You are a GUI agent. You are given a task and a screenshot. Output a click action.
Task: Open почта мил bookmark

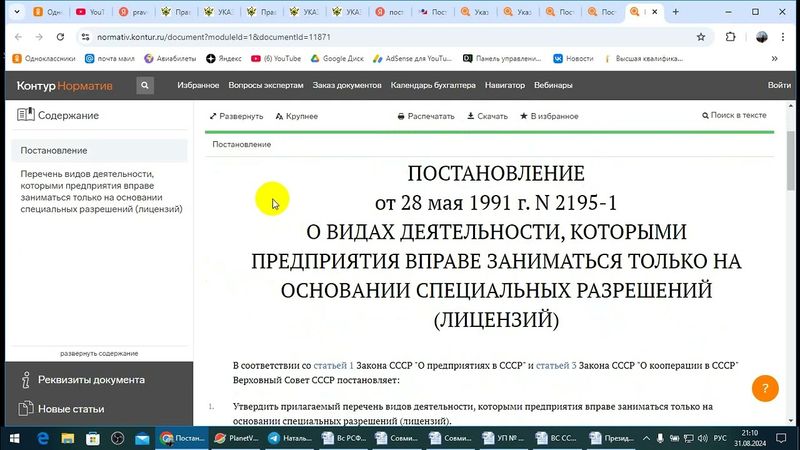click(x=110, y=59)
